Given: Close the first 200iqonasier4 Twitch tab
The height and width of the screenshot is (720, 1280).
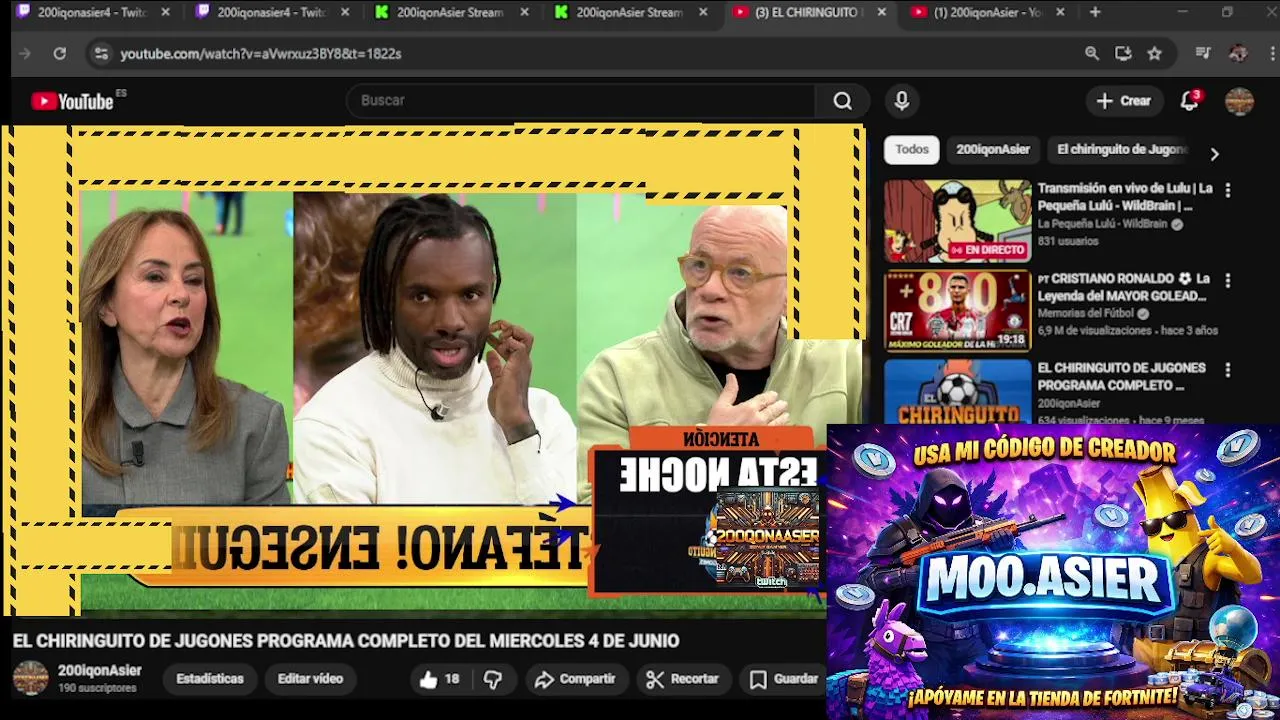Looking at the screenshot, I should tap(165, 13).
